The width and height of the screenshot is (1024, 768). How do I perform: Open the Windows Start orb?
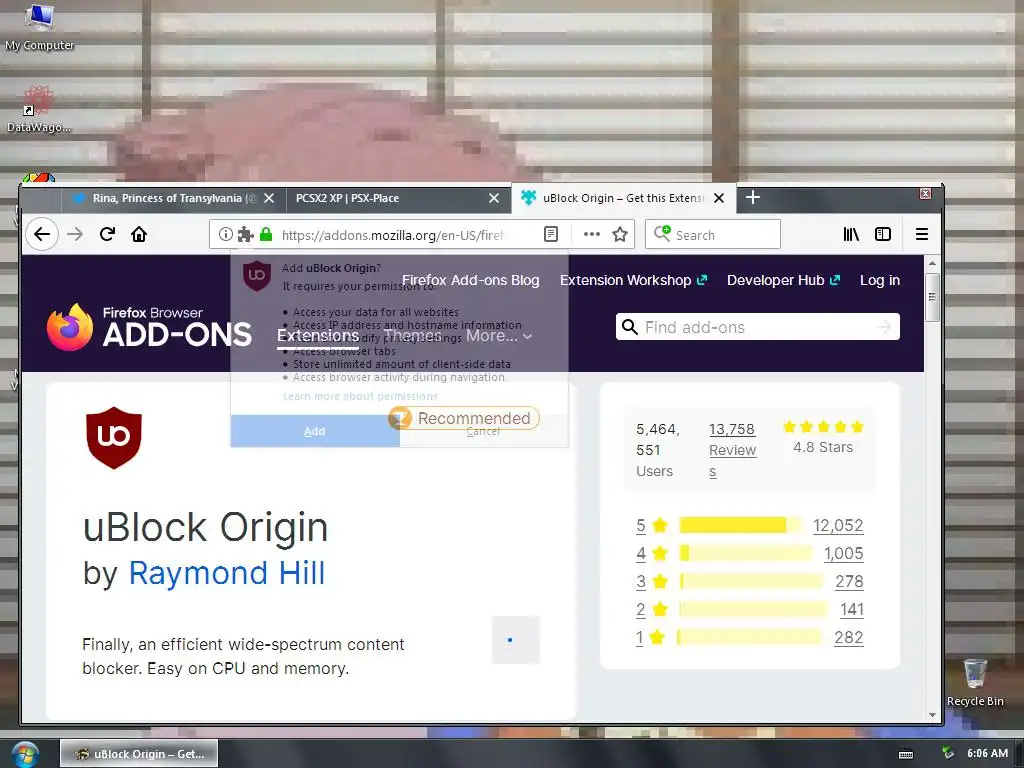[25, 754]
